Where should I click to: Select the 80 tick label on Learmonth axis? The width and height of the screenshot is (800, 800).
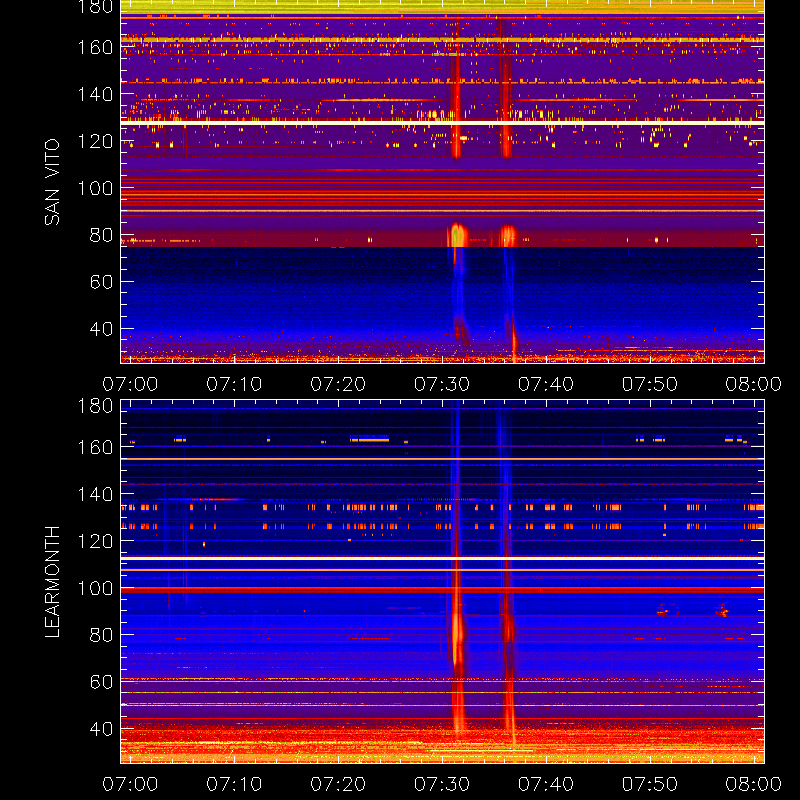[101, 635]
